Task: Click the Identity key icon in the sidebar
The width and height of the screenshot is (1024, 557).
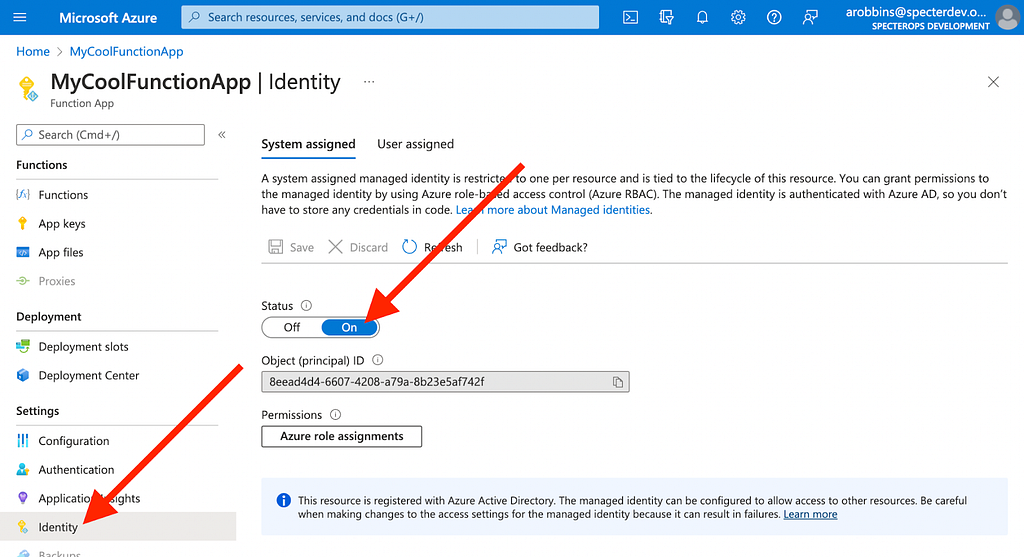Action: 23,526
